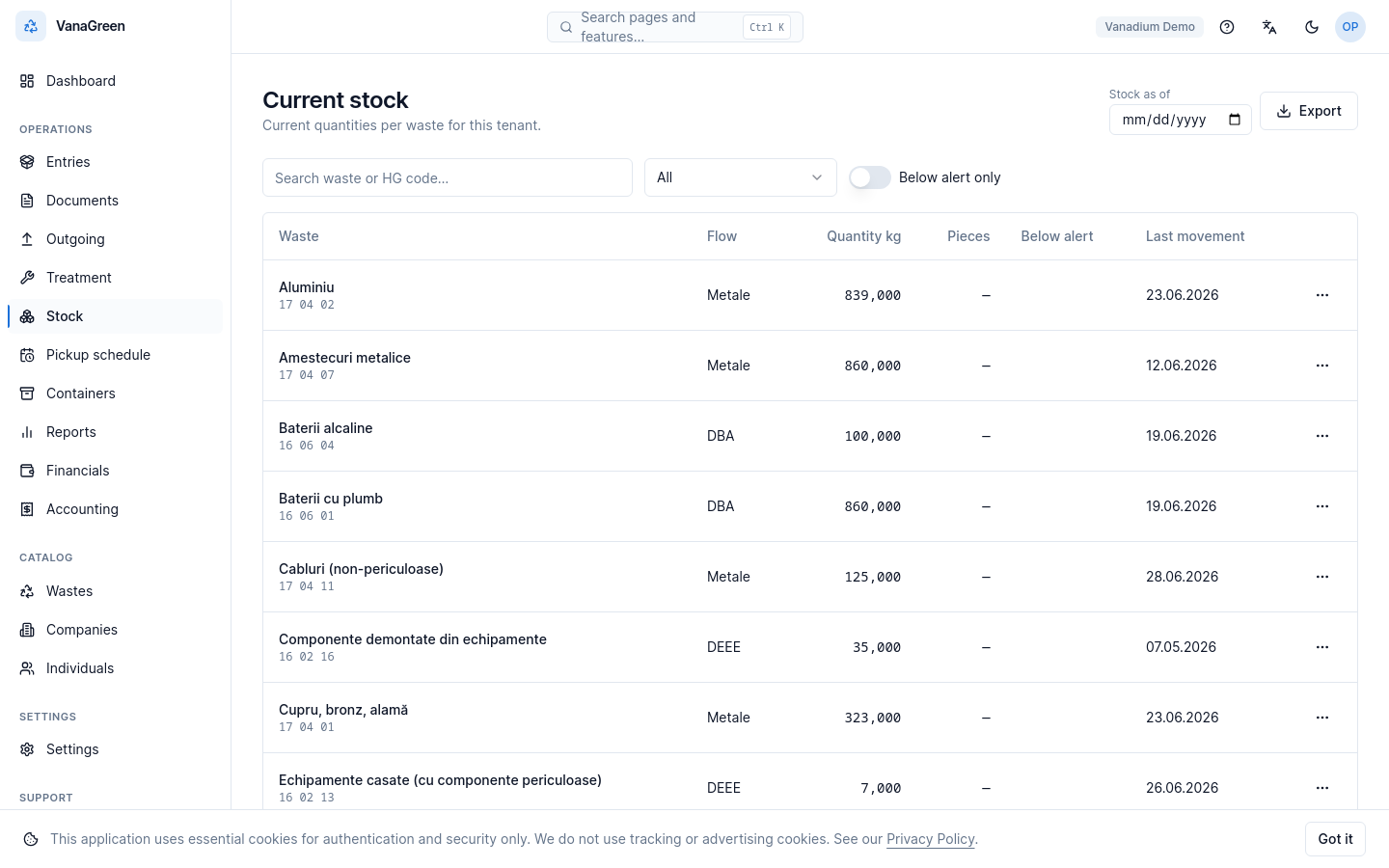
Task: Open the Privacy Policy link
Action: (931, 839)
